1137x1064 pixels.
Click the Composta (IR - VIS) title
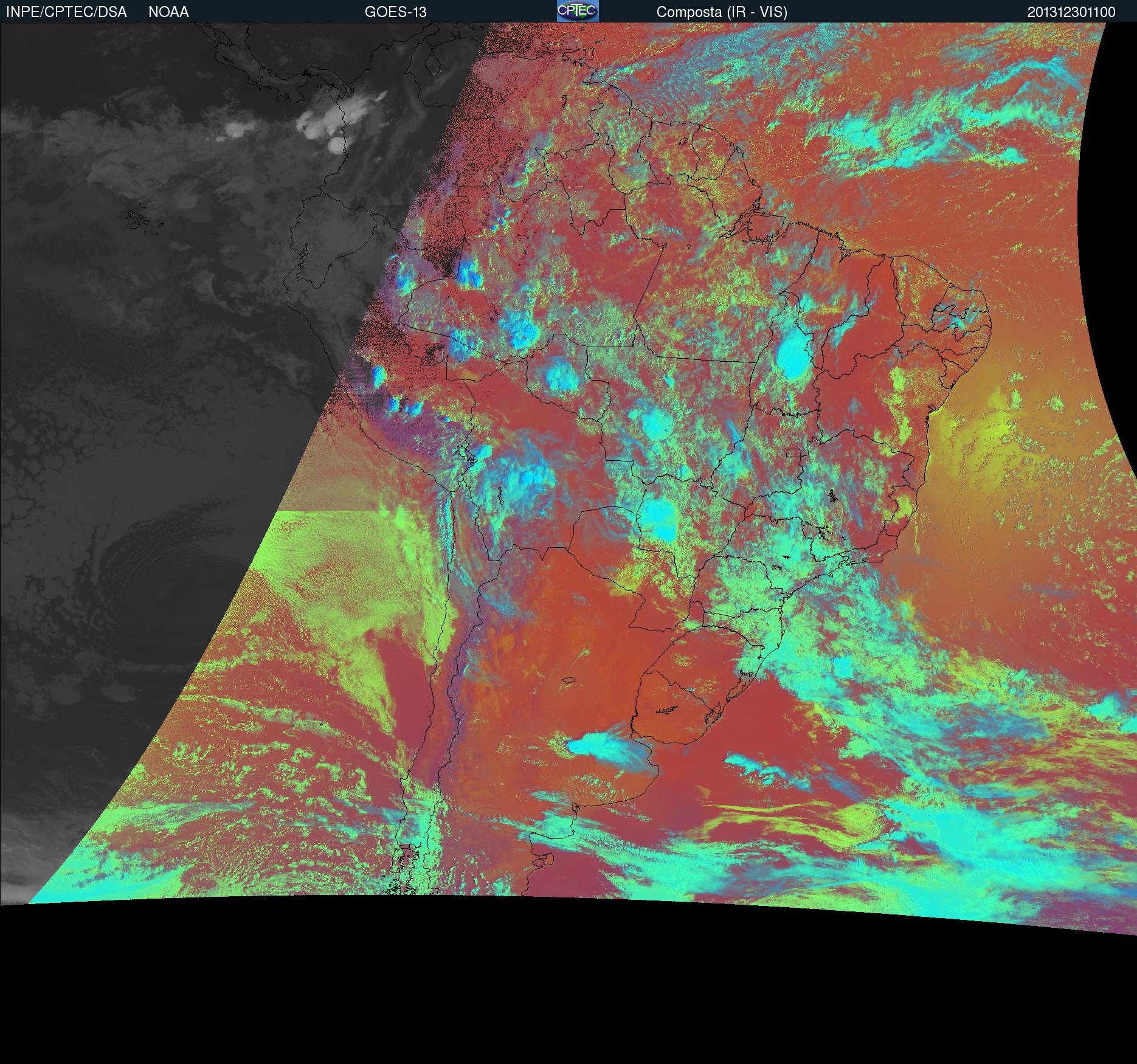(x=722, y=12)
